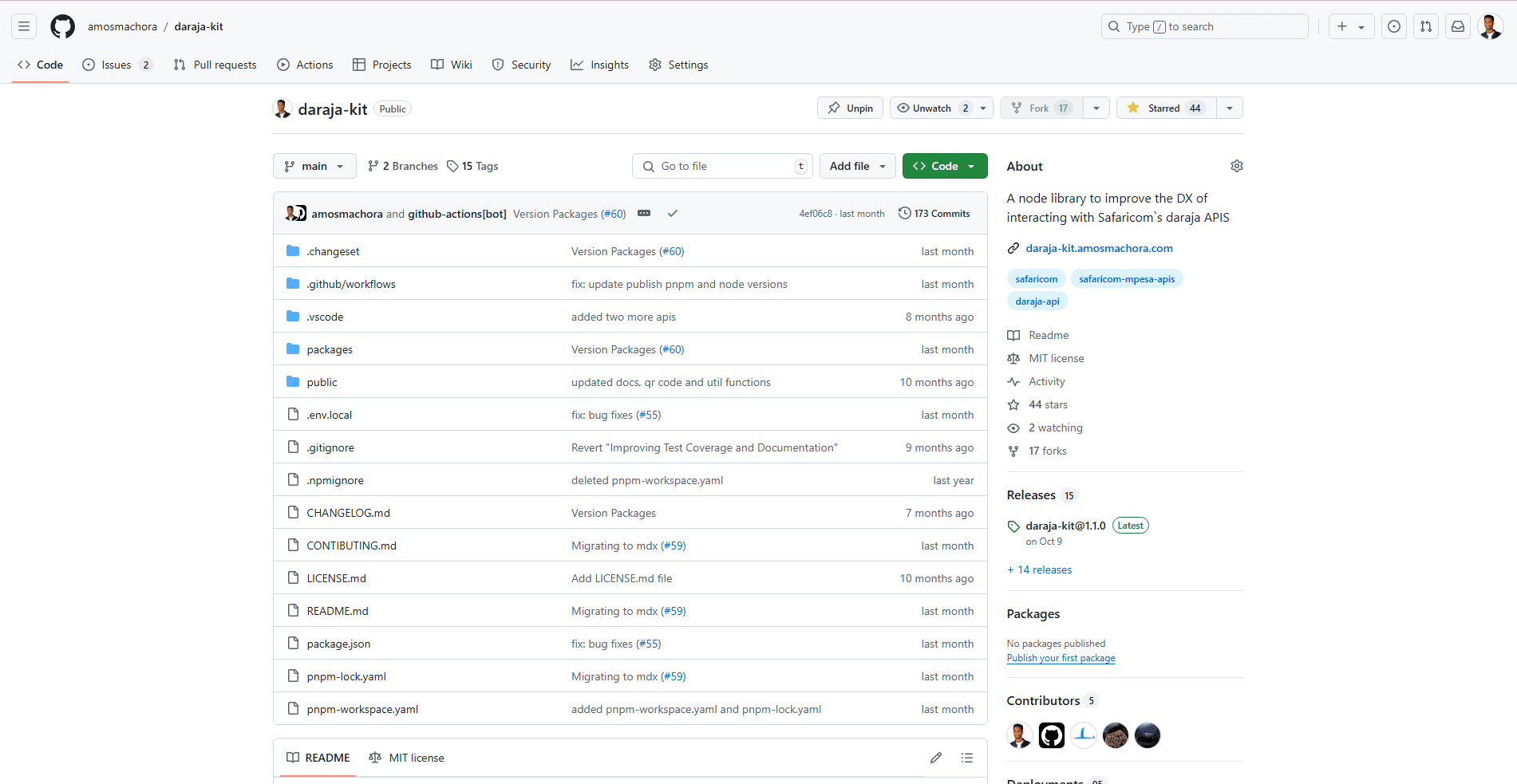Open amosmachora owner link in breadcrumb
1517x784 pixels.
[x=122, y=26]
